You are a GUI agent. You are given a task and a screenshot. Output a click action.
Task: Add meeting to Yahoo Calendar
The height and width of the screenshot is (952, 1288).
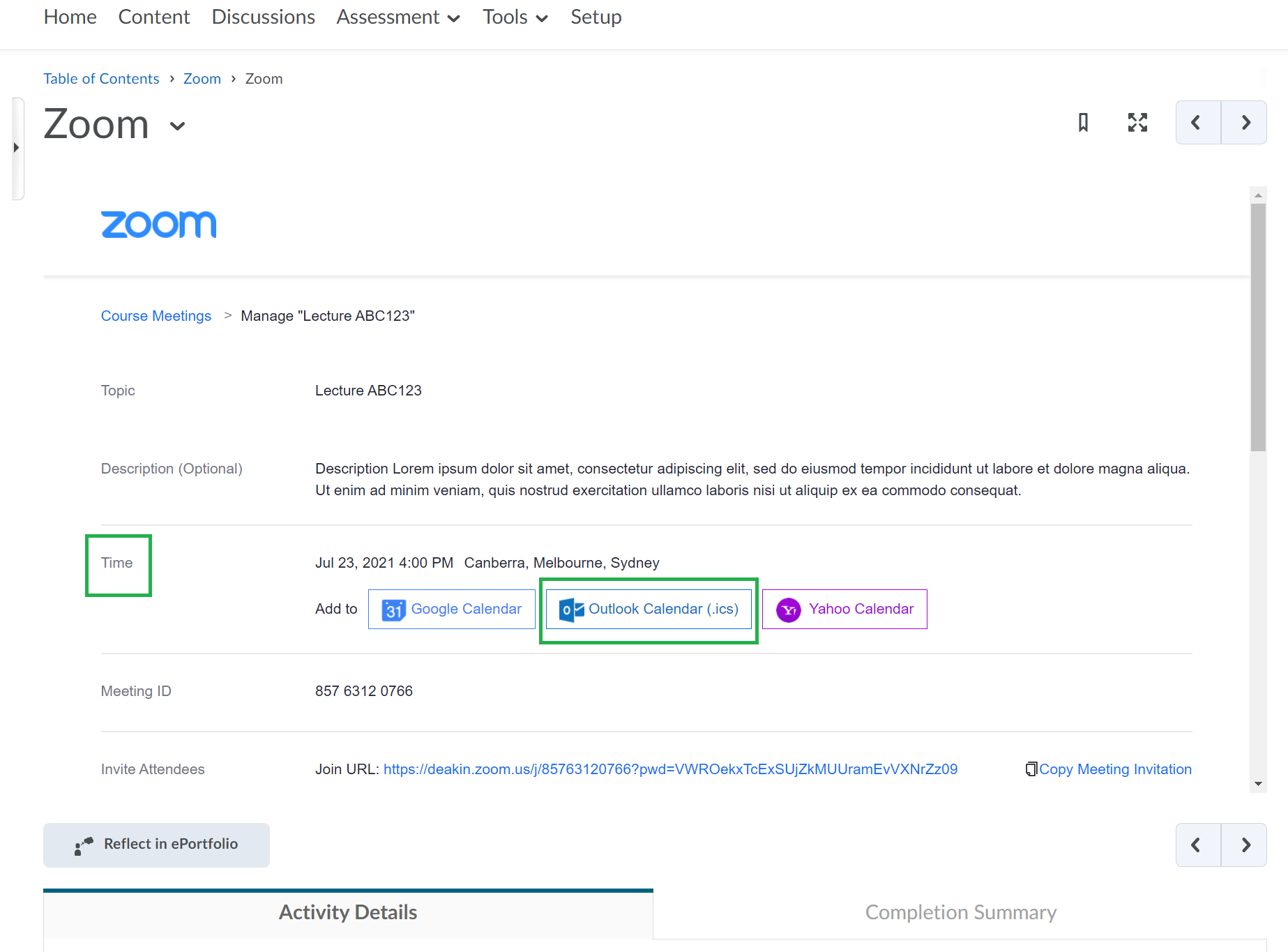844,610
